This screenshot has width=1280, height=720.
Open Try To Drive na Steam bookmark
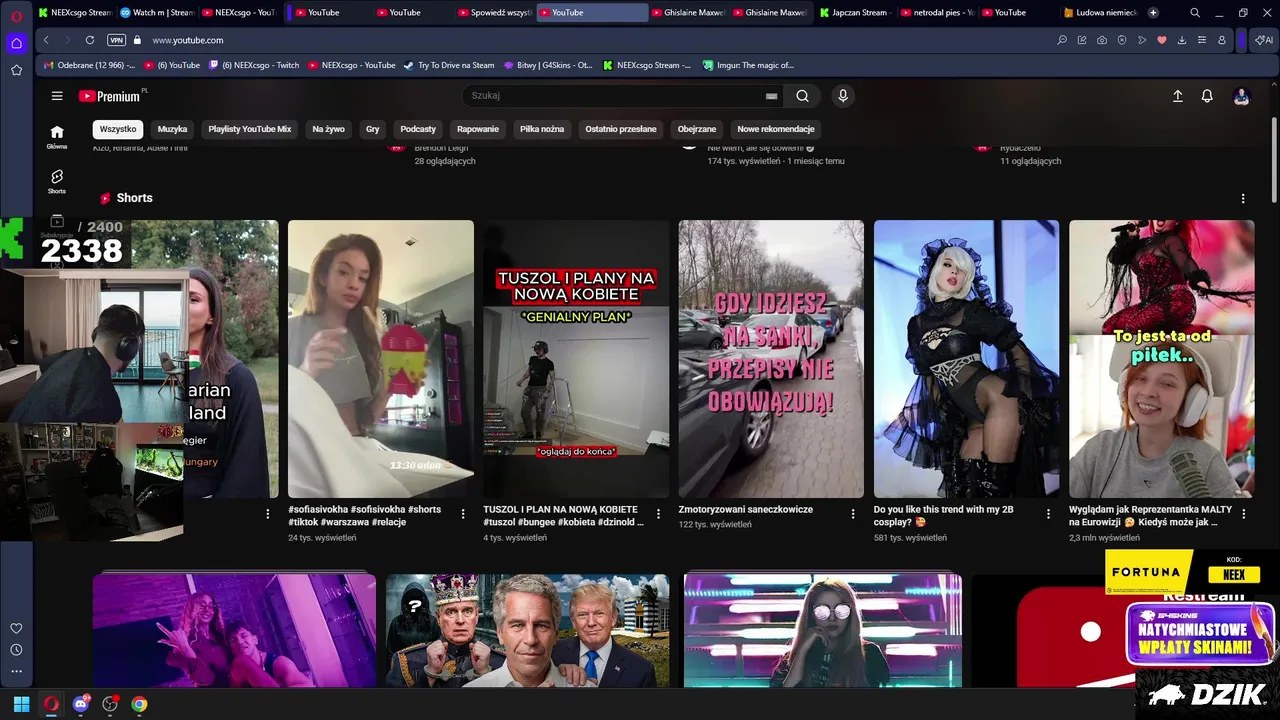click(x=449, y=65)
